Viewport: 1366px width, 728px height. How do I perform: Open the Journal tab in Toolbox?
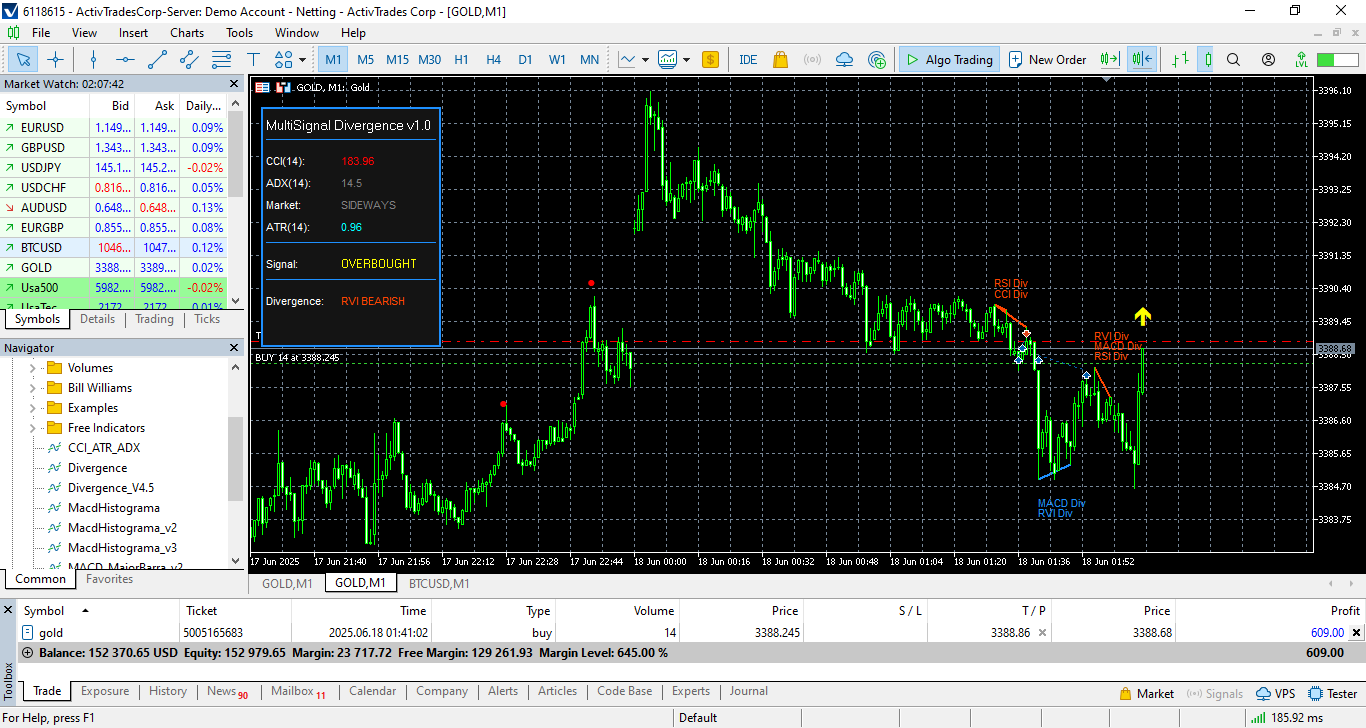tap(749, 691)
